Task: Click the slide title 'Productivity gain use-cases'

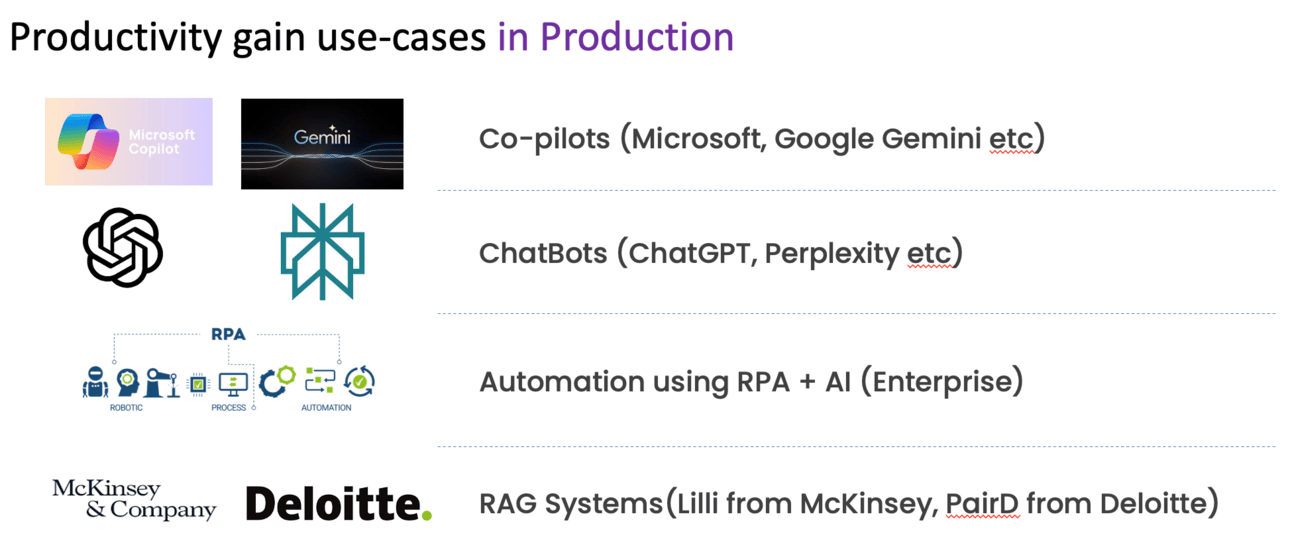Action: click(x=250, y=37)
